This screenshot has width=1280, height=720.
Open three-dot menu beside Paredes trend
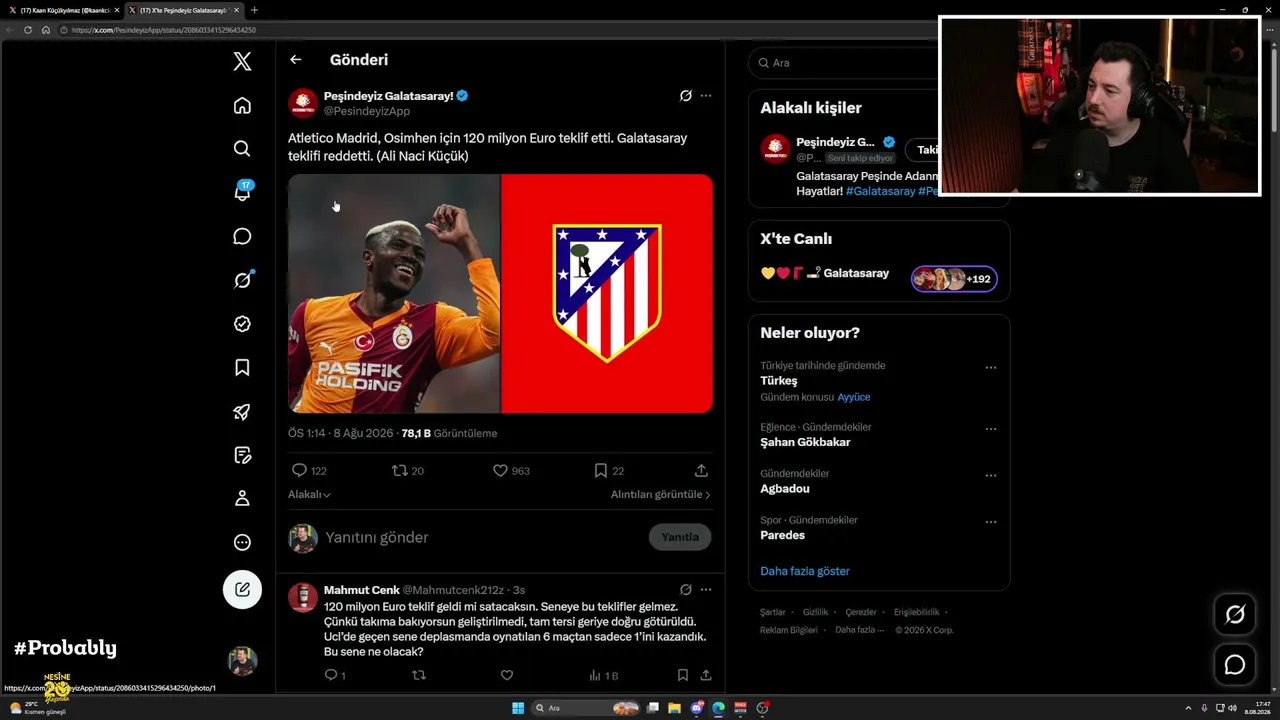(991, 521)
